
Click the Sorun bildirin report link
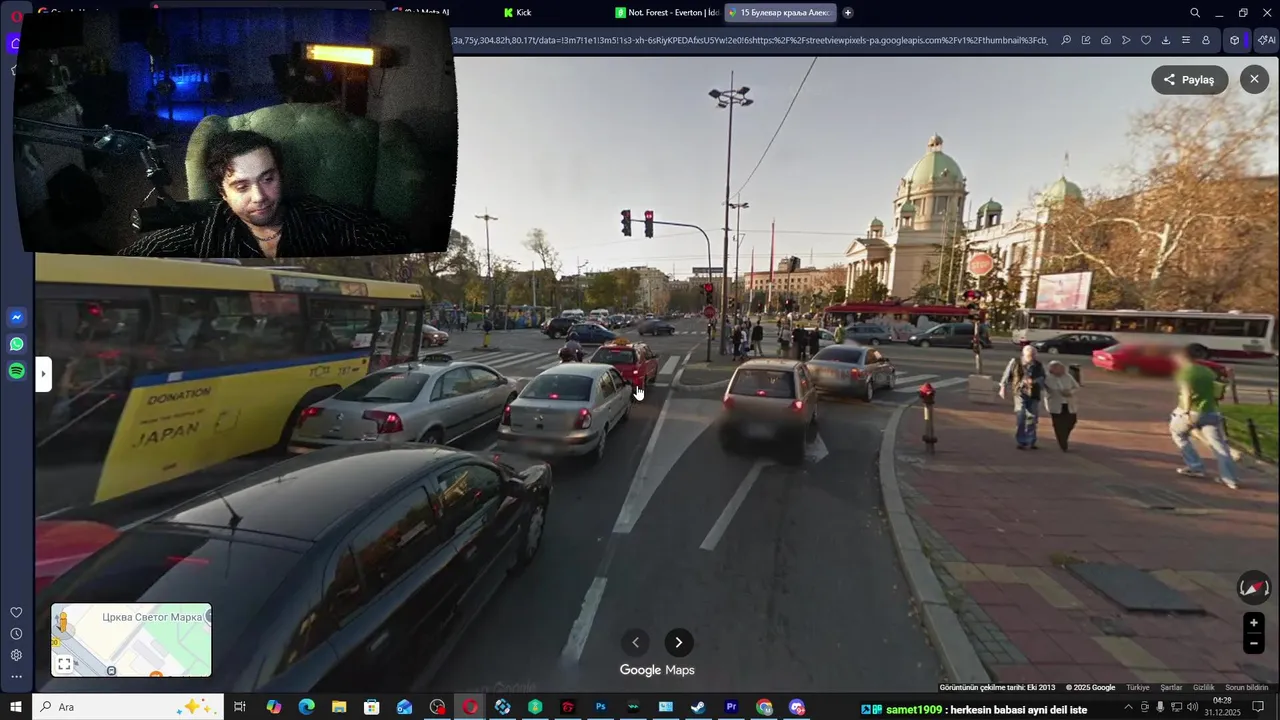[x=1247, y=688]
